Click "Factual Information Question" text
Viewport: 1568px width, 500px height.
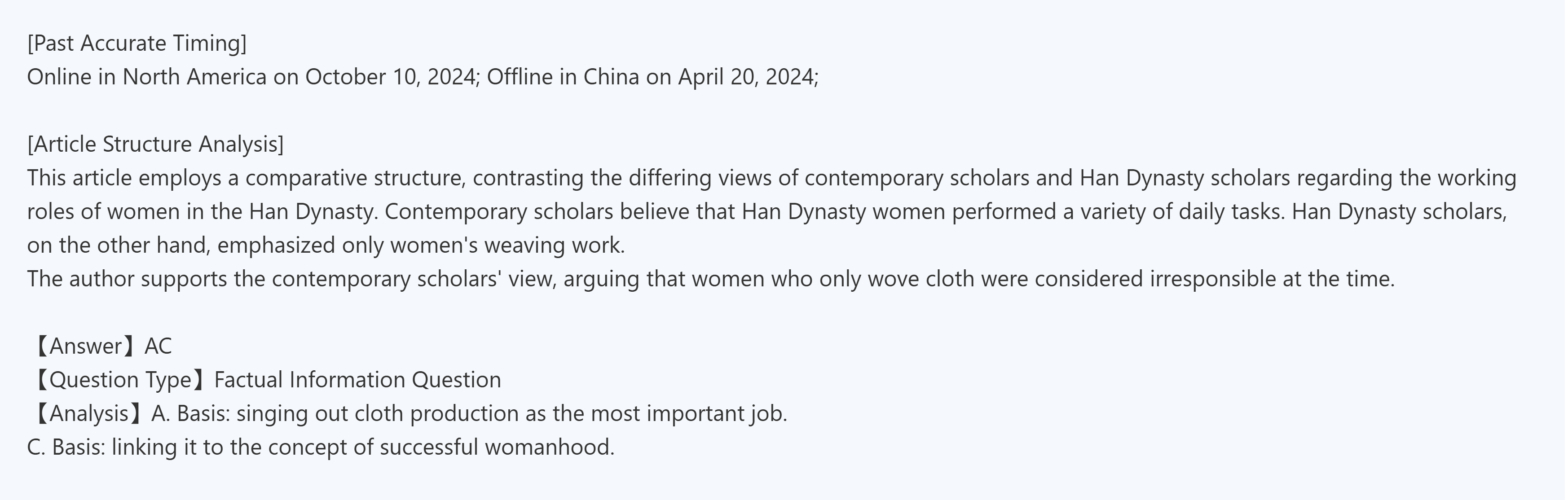357,380
